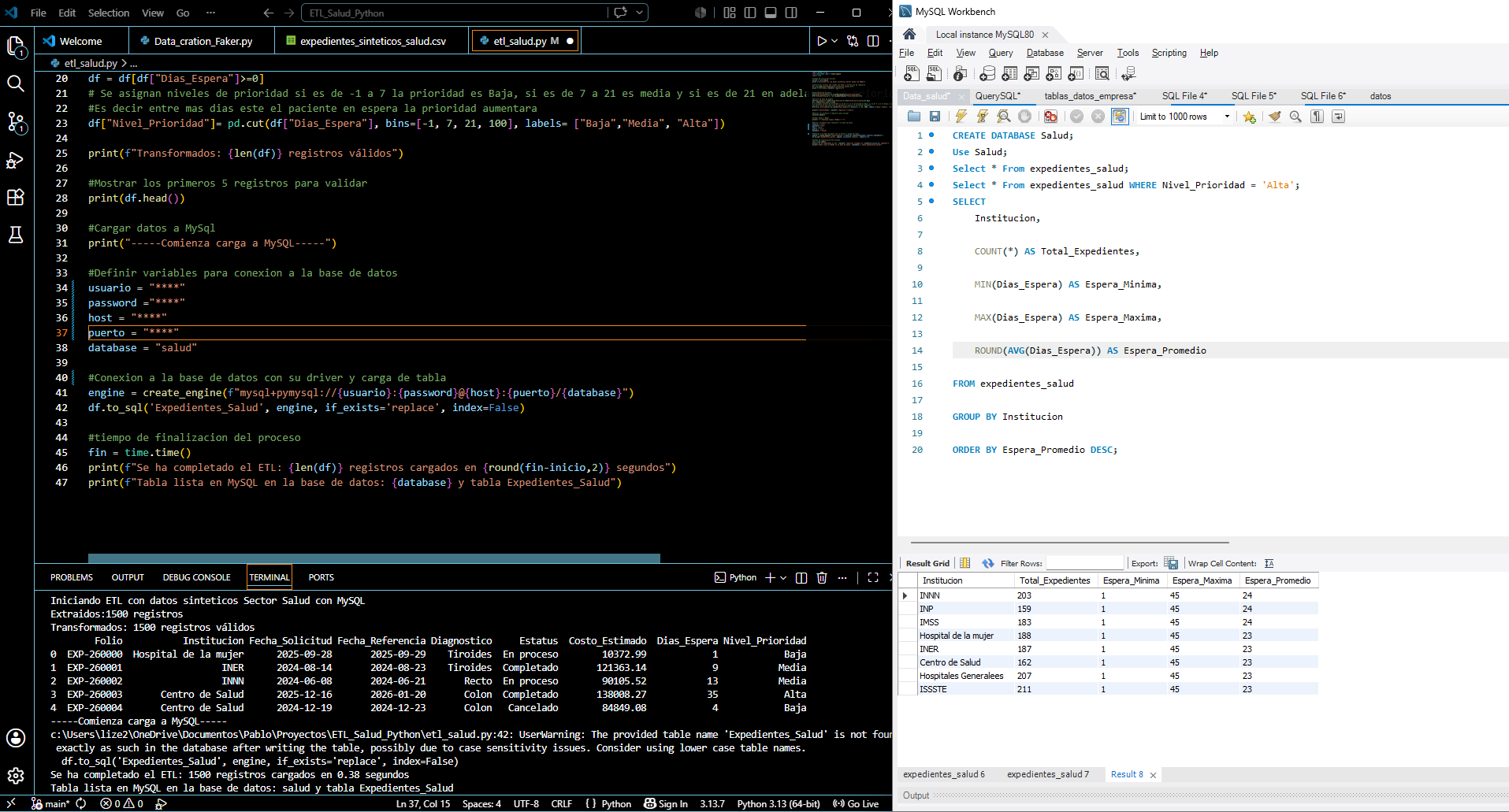
Task: Maximize the terminal panel size
Action: click(873, 577)
